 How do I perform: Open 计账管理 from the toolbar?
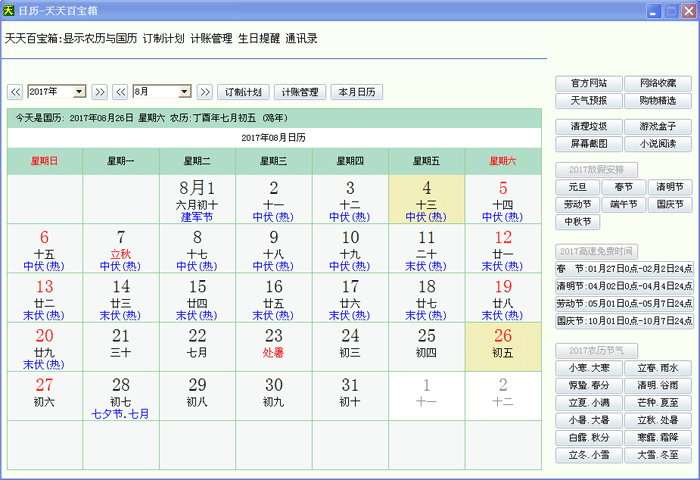click(x=300, y=92)
